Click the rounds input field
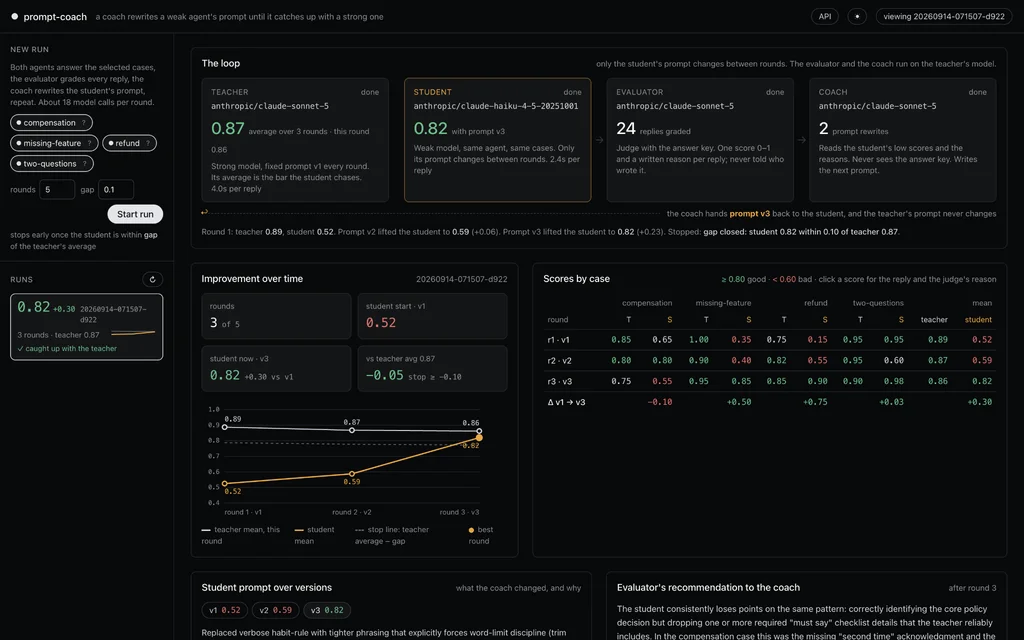Image resolution: width=1024 pixels, height=640 pixels. coord(57,189)
